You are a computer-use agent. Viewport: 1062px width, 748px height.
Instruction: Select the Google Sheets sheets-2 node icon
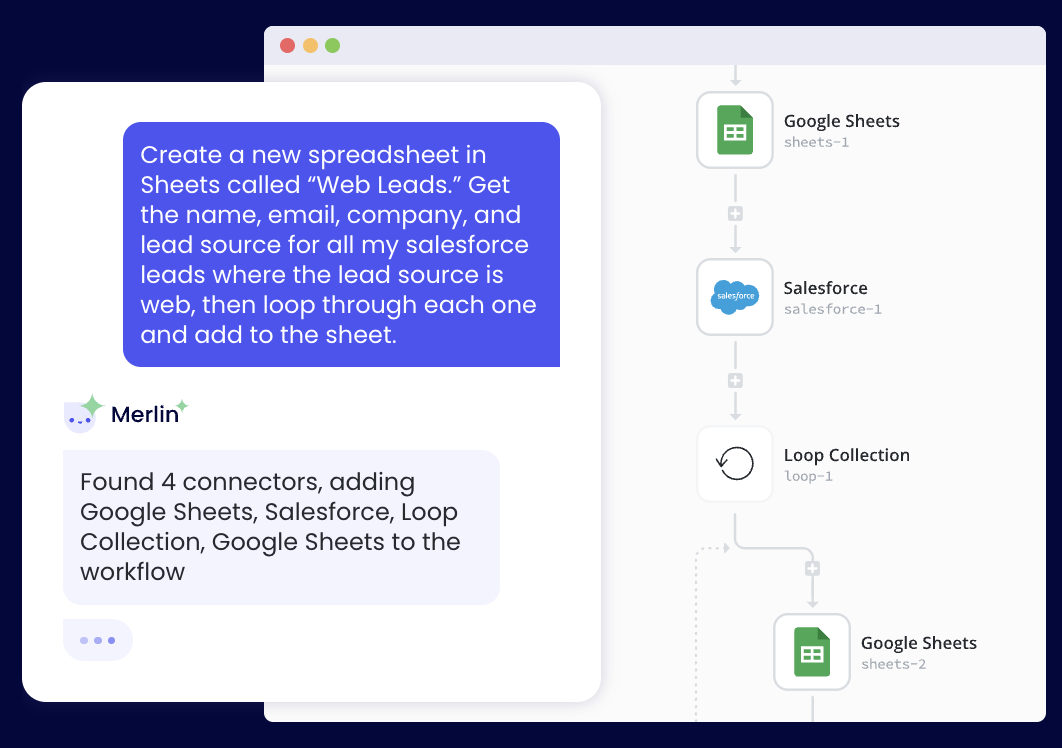pos(812,652)
